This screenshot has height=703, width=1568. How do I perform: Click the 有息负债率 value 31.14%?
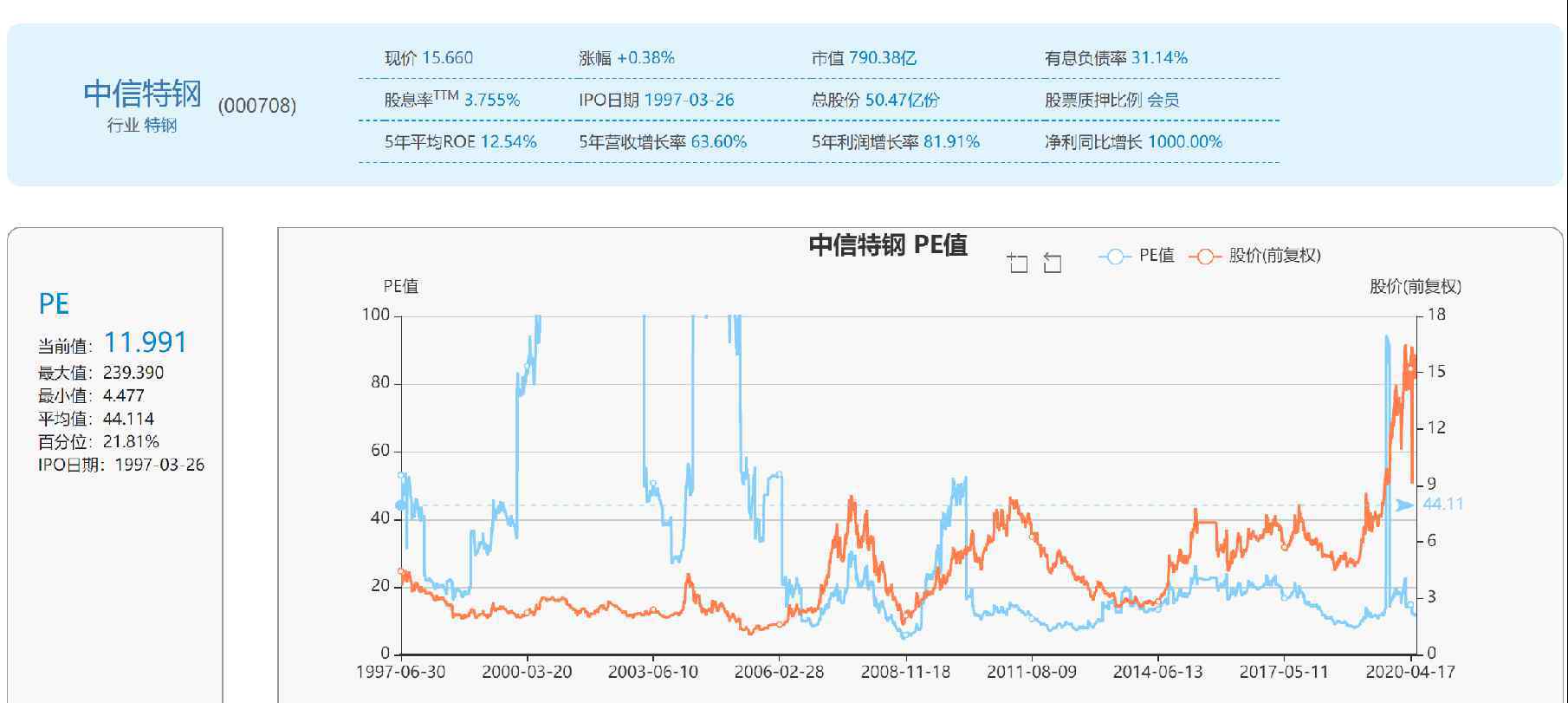pyautogui.click(x=1159, y=58)
